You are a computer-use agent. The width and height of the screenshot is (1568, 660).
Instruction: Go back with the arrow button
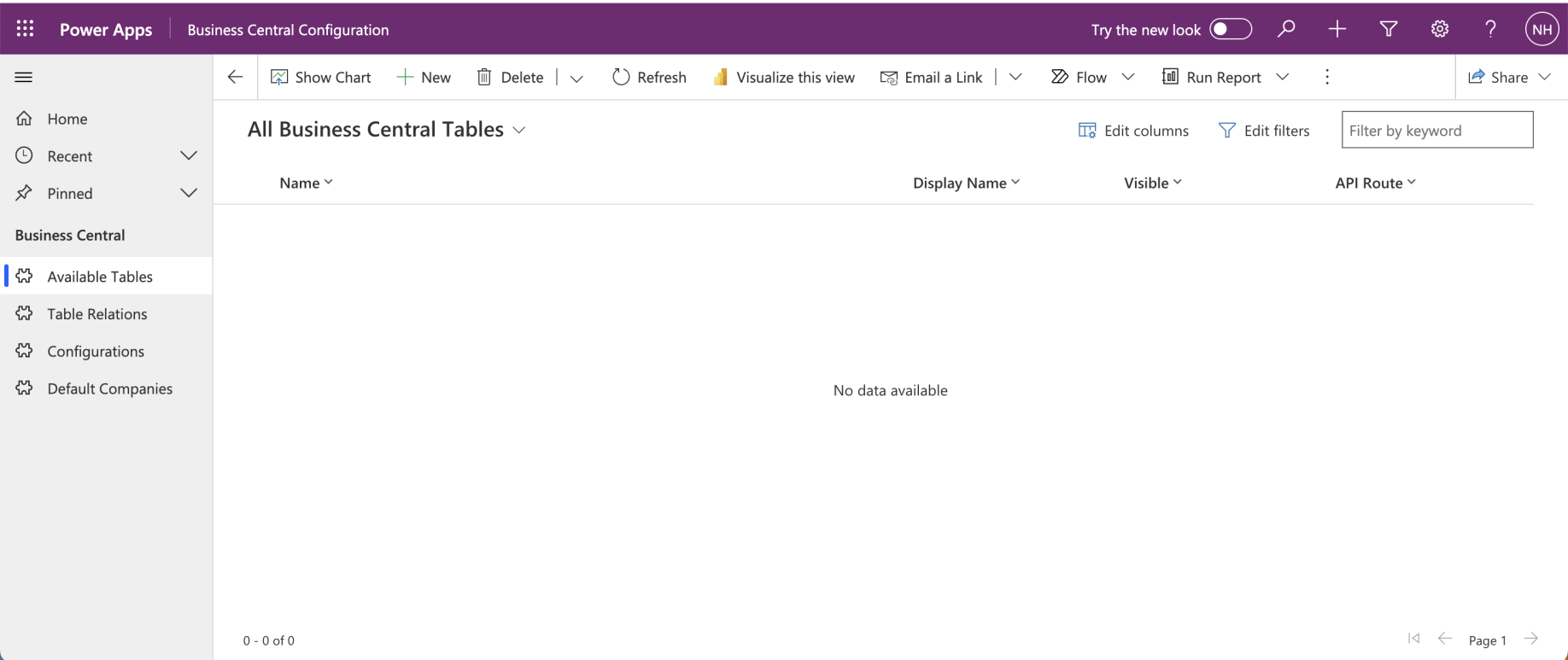[x=235, y=77]
